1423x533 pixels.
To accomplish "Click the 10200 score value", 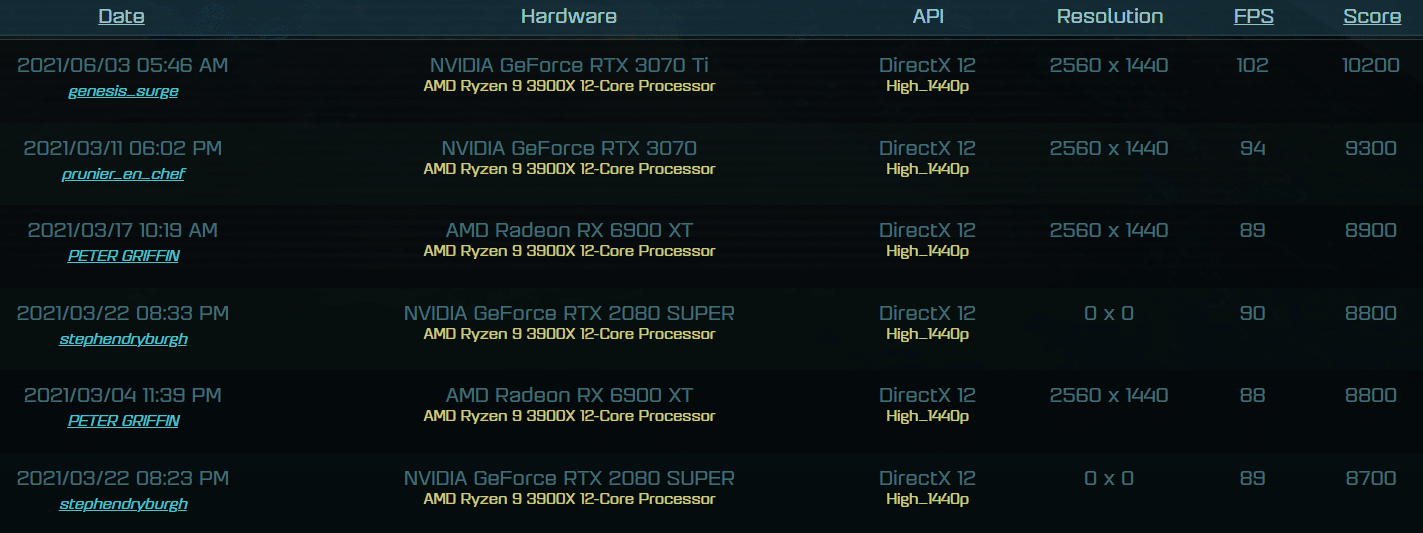I will click(x=1370, y=65).
